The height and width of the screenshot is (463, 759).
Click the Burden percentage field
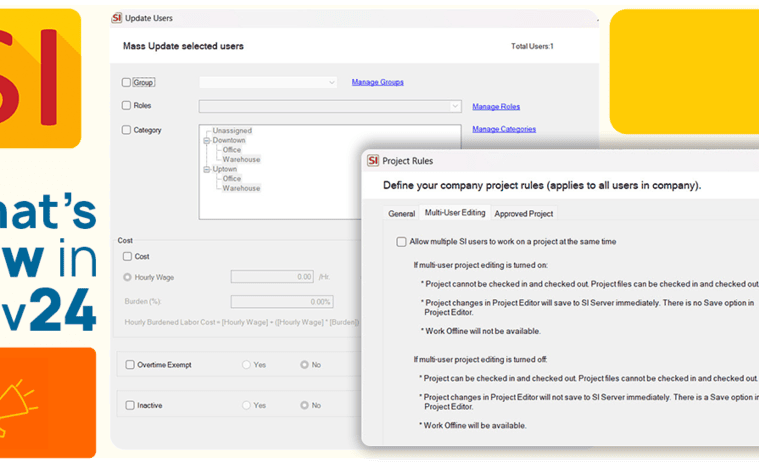282,302
